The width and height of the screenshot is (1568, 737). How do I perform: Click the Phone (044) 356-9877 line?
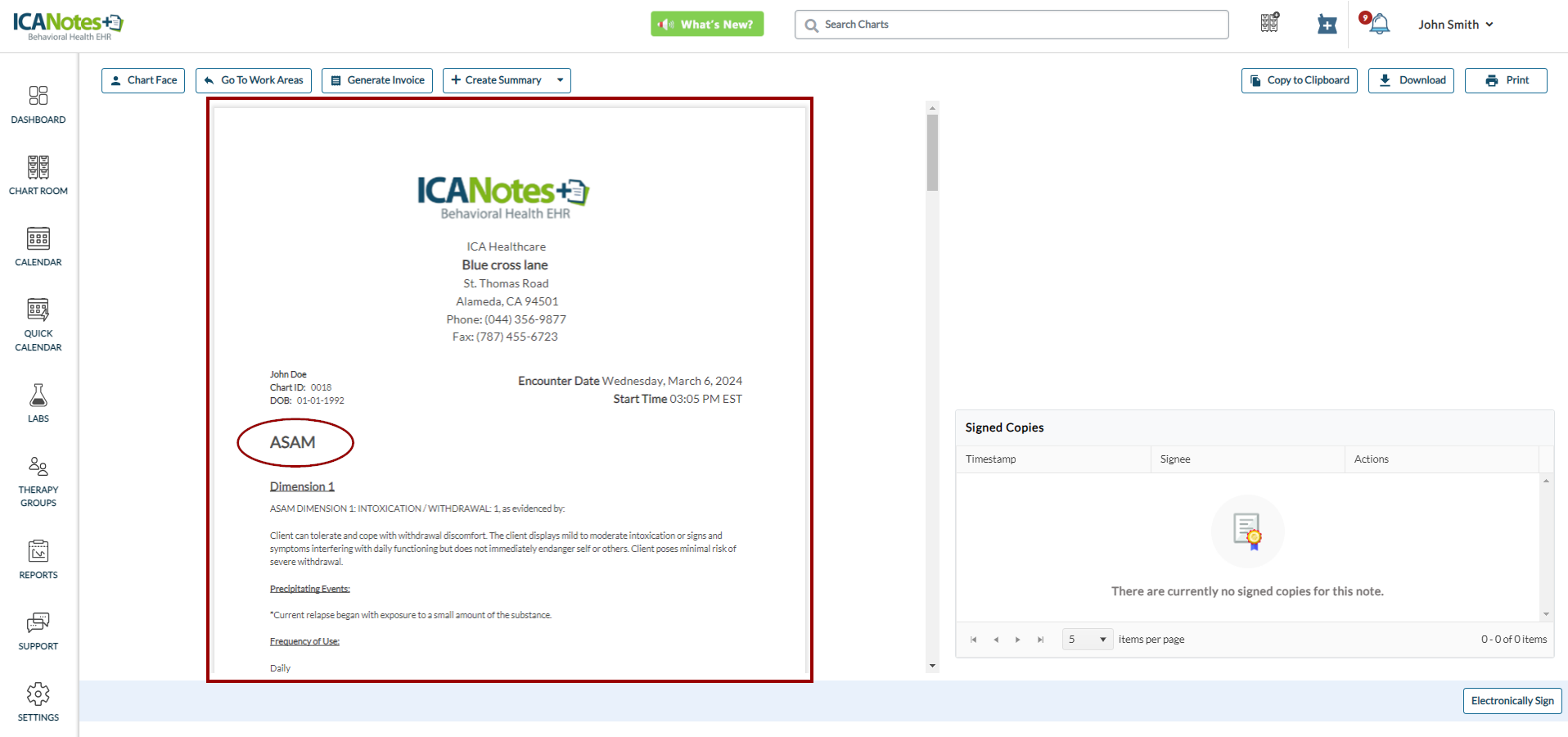pos(506,319)
